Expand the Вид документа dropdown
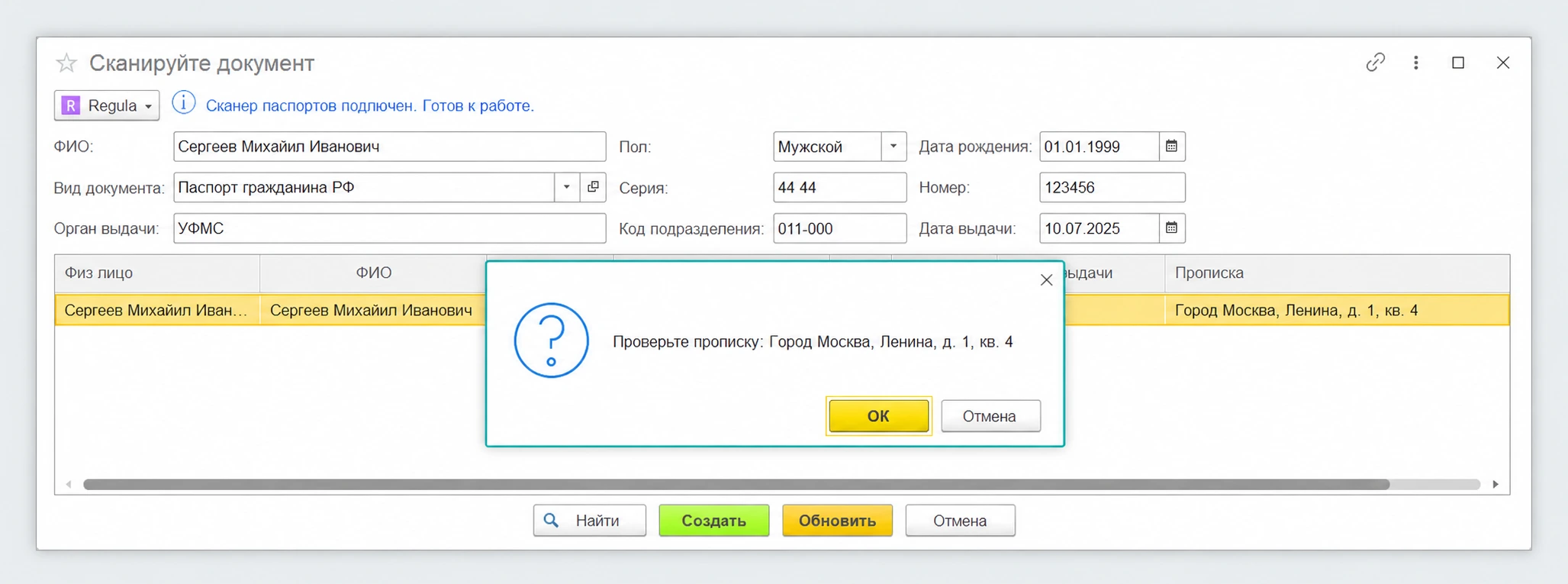Viewport: 1568px width, 584px height. (x=566, y=188)
